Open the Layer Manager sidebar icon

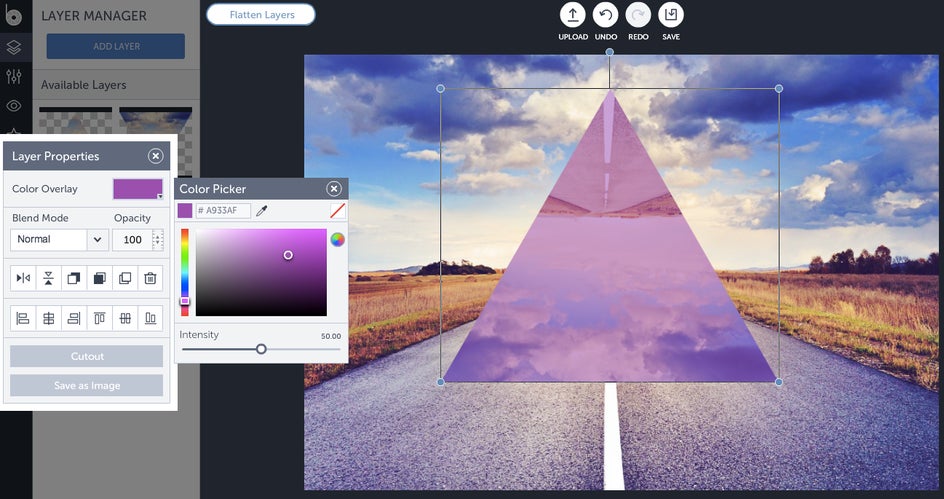pos(13,47)
